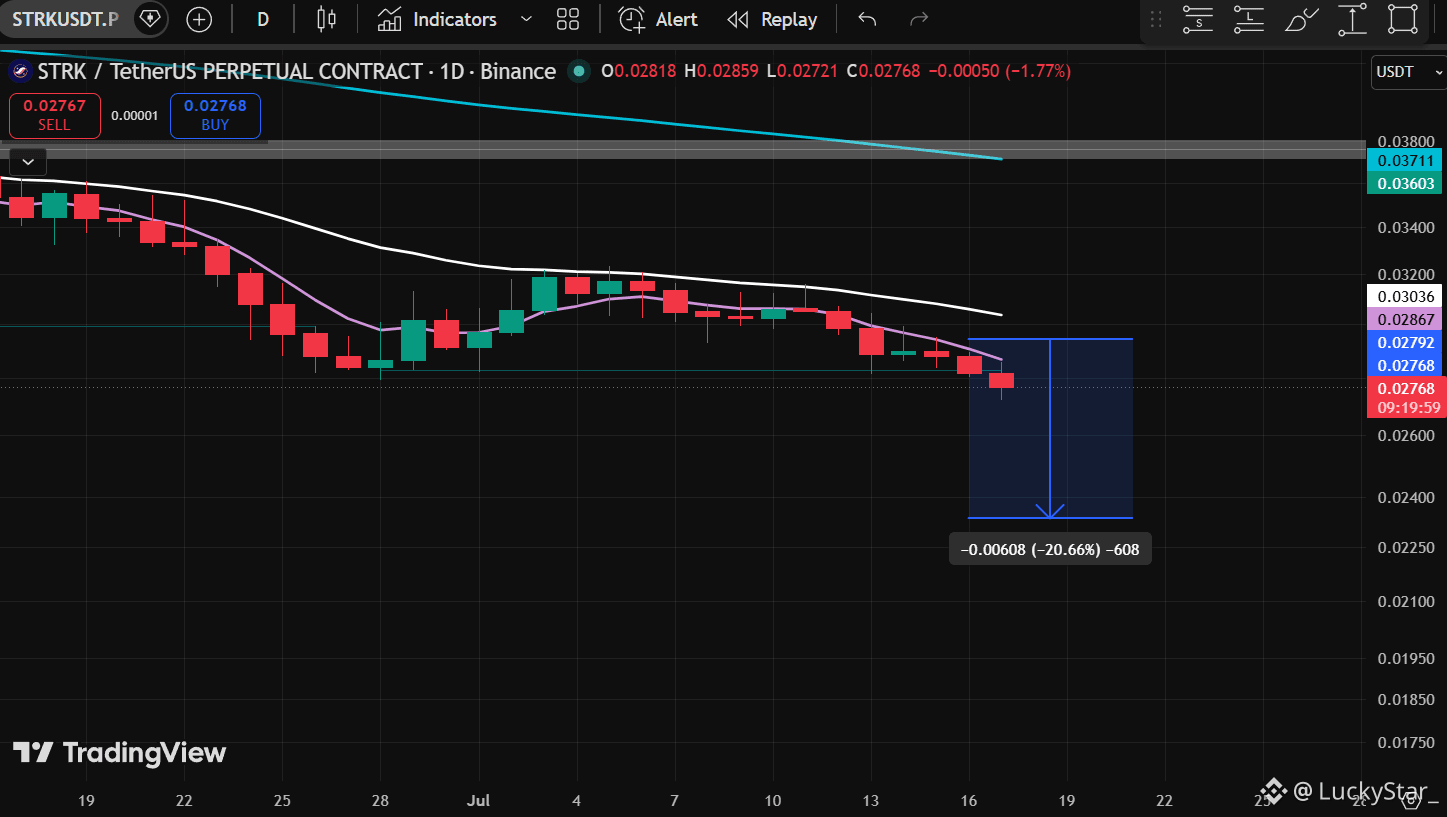Expand the favorite indicators dropdown arrow
Viewport: 1447px width, 817px height.
tap(527, 19)
